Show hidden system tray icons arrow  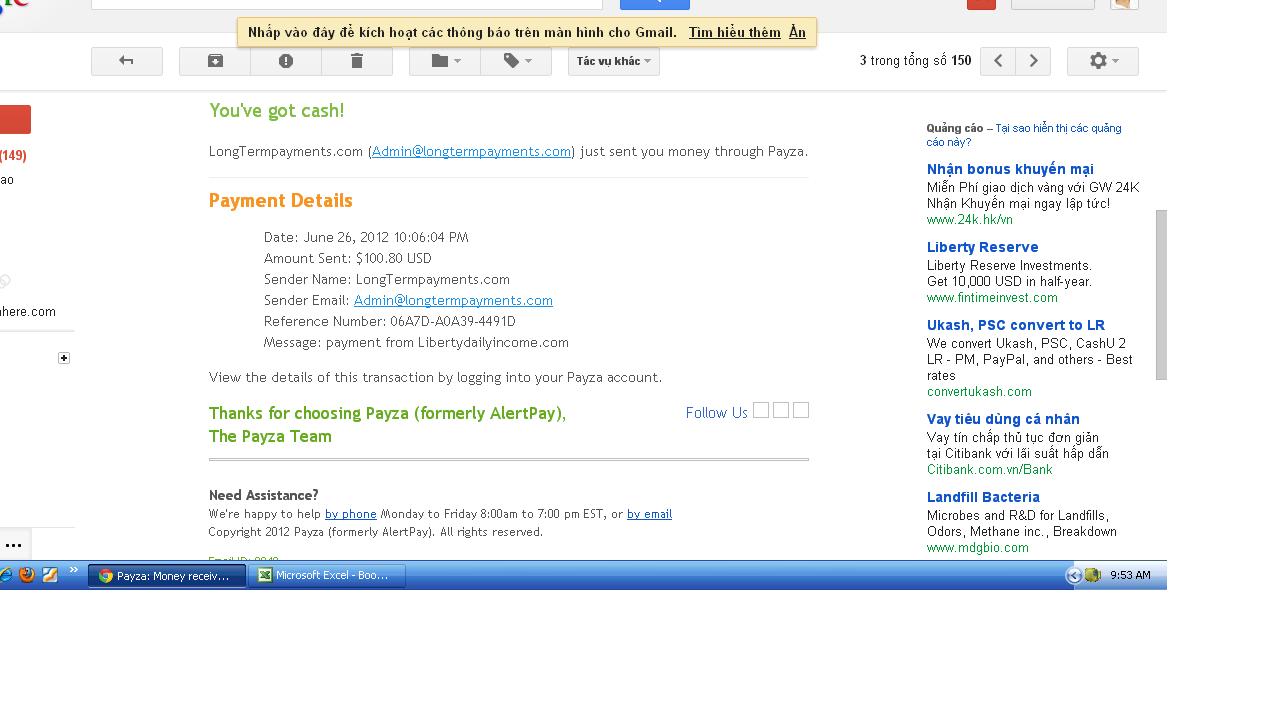click(1074, 575)
